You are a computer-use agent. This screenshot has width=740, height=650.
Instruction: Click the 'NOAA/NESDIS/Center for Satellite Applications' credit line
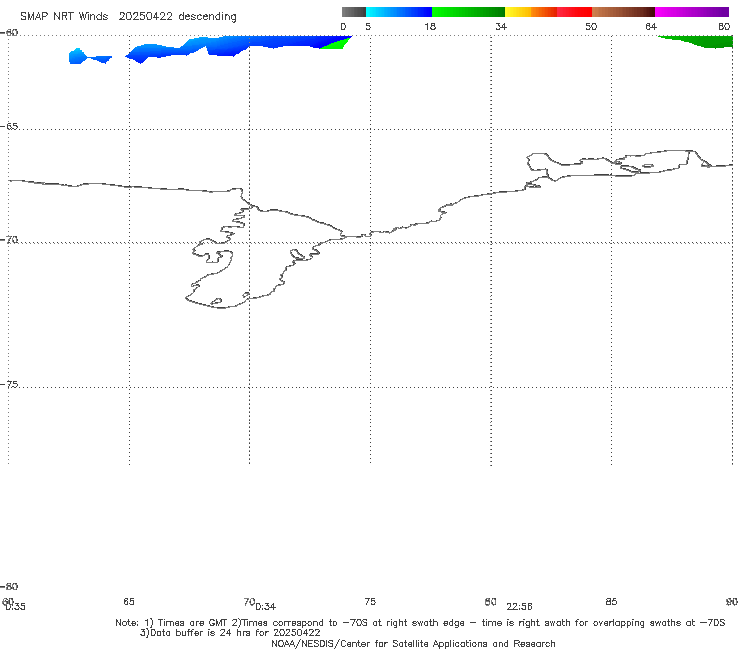[413, 643]
